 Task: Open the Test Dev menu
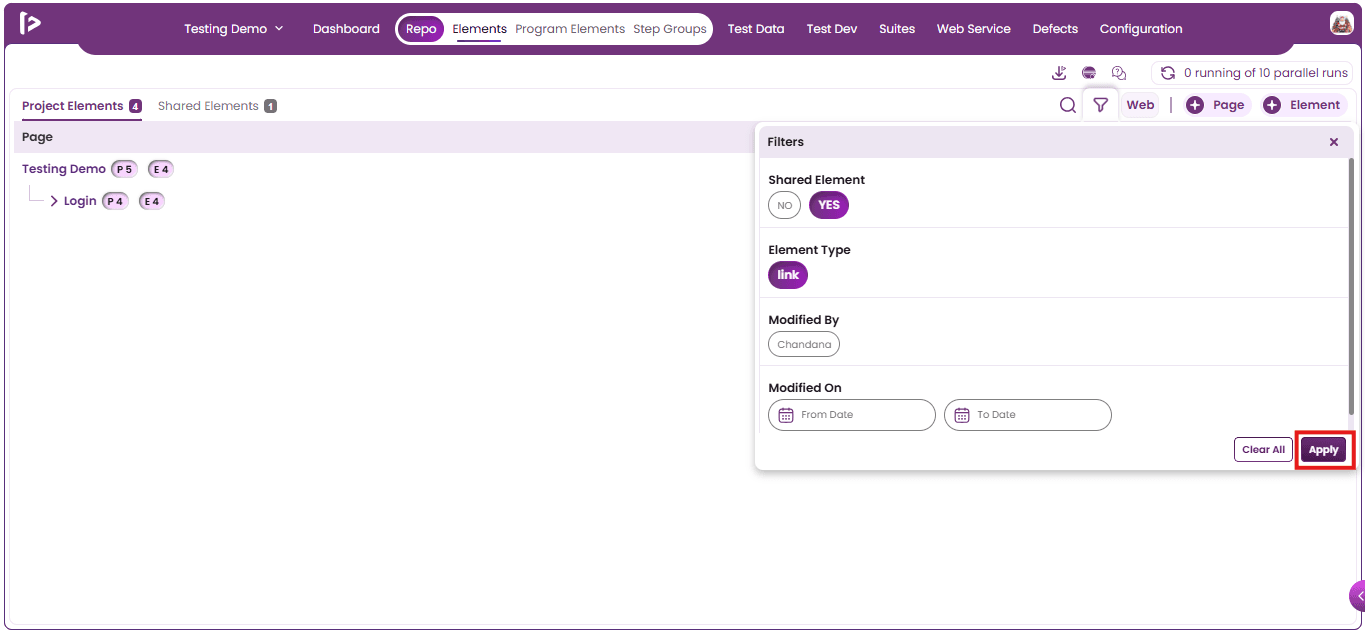pyautogui.click(x=832, y=29)
